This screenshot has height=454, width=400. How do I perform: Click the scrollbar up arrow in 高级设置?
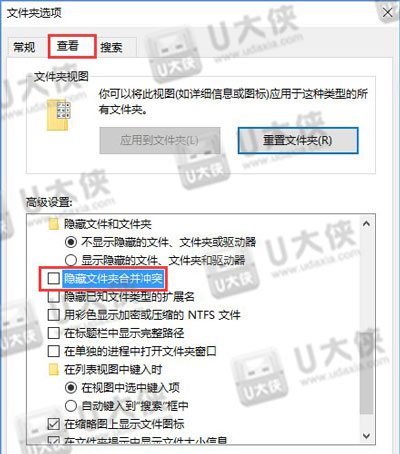[x=366, y=224]
